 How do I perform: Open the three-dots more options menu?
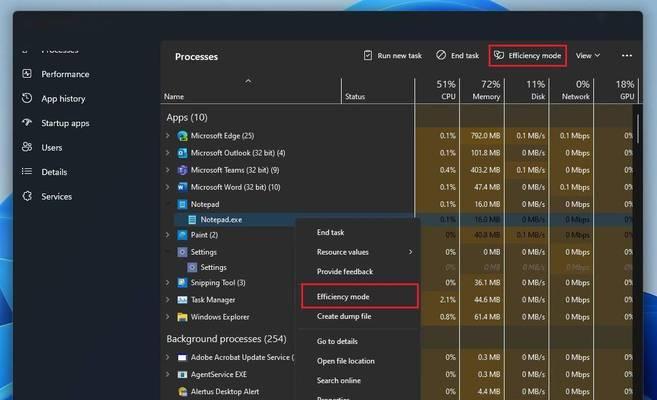pyautogui.click(x=627, y=55)
